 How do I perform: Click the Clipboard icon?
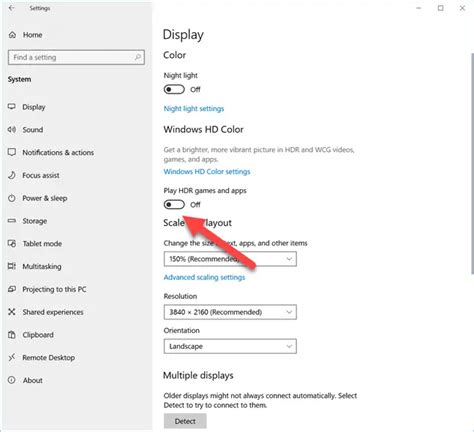pyautogui.click(x=12, y=335)
